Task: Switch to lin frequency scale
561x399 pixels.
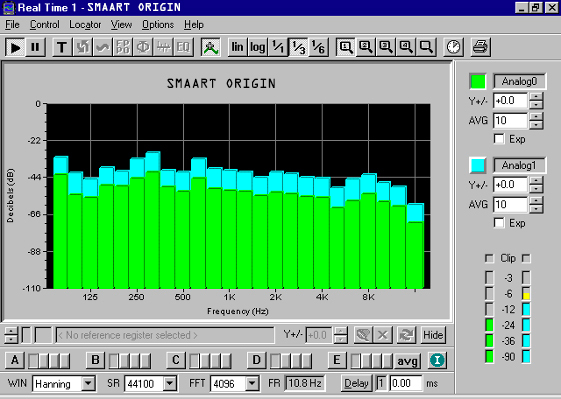Action: [237, 47]
